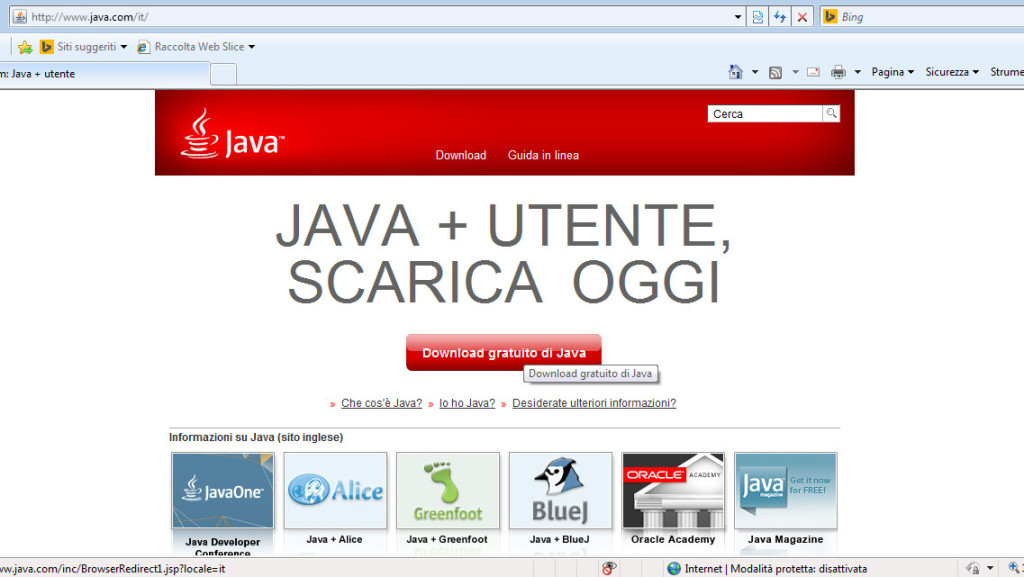Open the Sicurezza menu
The width and height of the screenshot is (1024, 577).
click(952, 72)
